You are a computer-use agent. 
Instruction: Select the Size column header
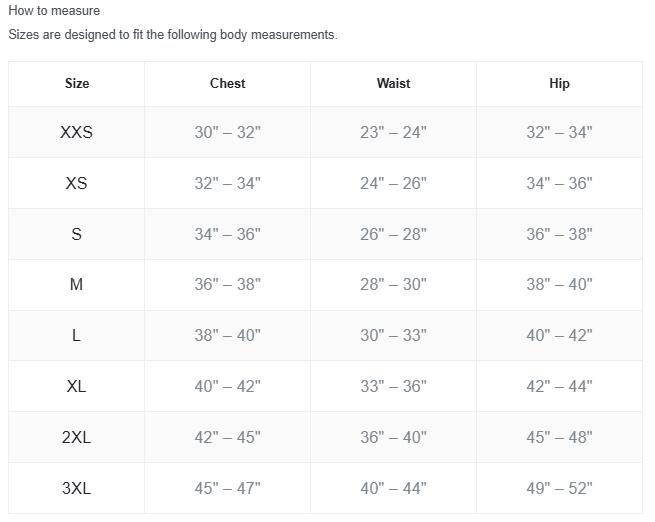[77, 84]
